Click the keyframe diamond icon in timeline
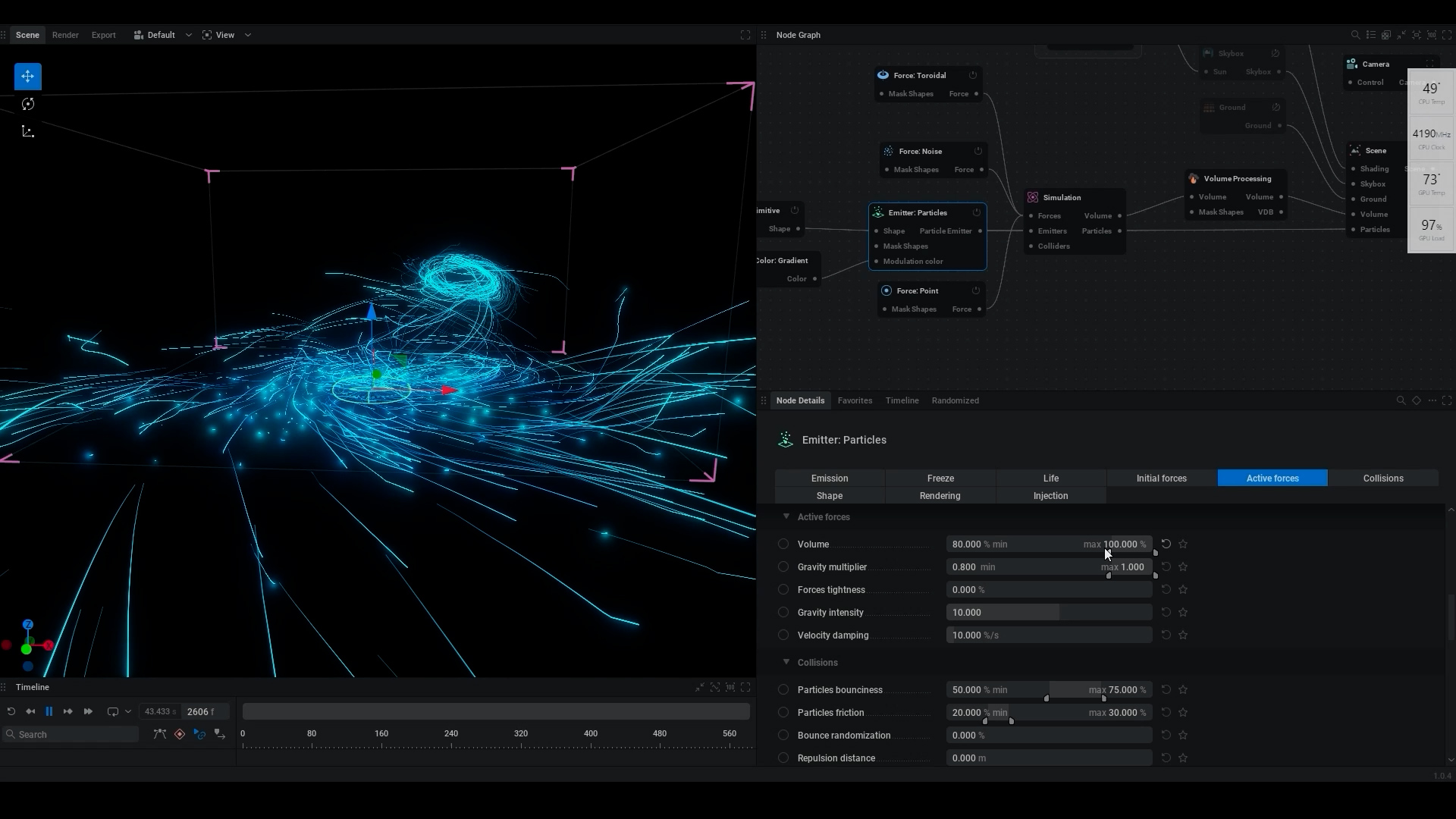The width and height of the screenshot is (1456, 819). point(180,734)
